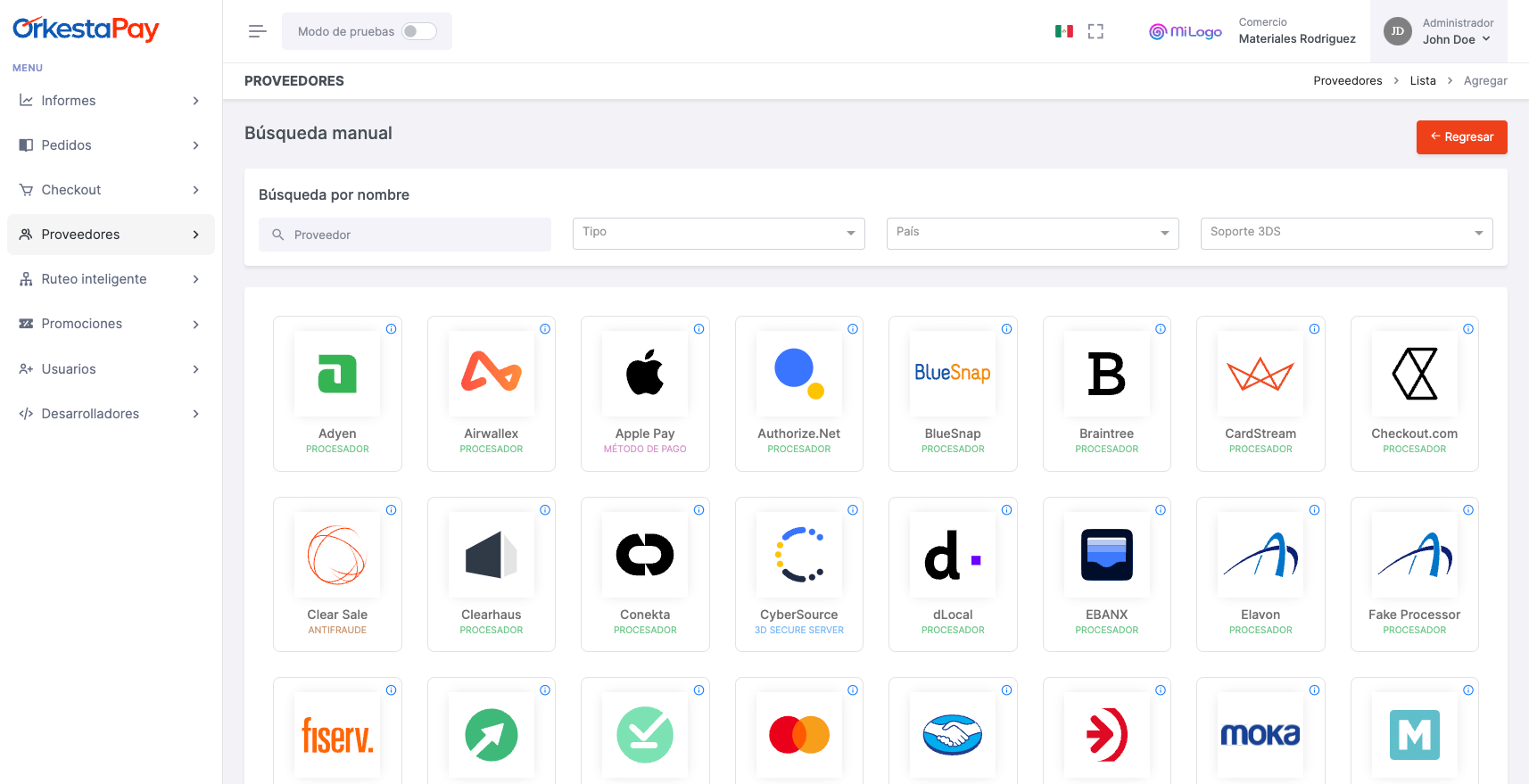Choose the Apple Pay logo card

point(645,374)
